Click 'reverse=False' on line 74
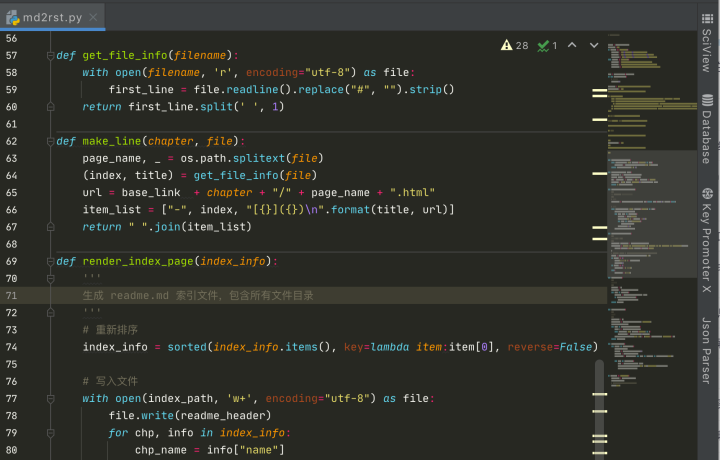The image size is (720, 460). point(550,347)
